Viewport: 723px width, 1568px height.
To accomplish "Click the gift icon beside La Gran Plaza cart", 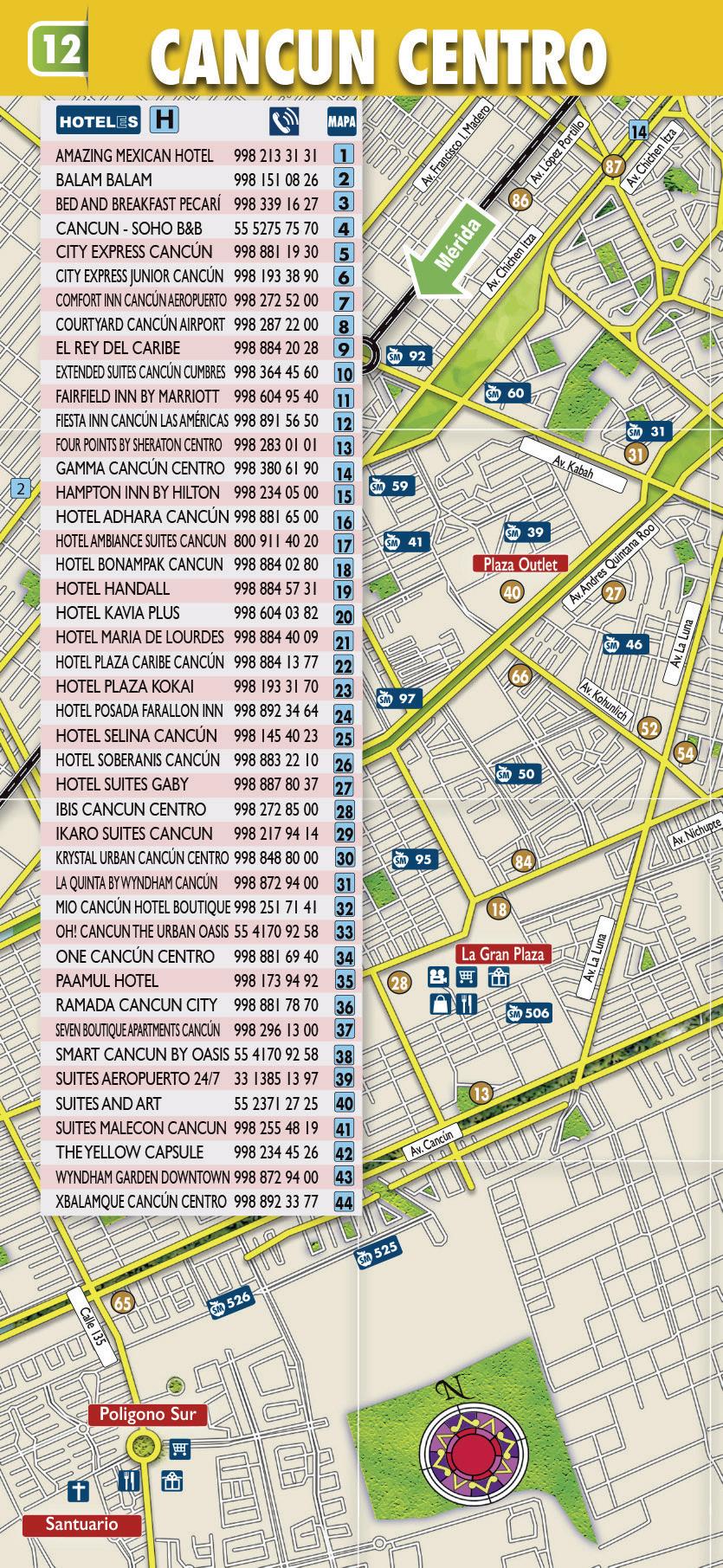I will click(x=499, y=978).
